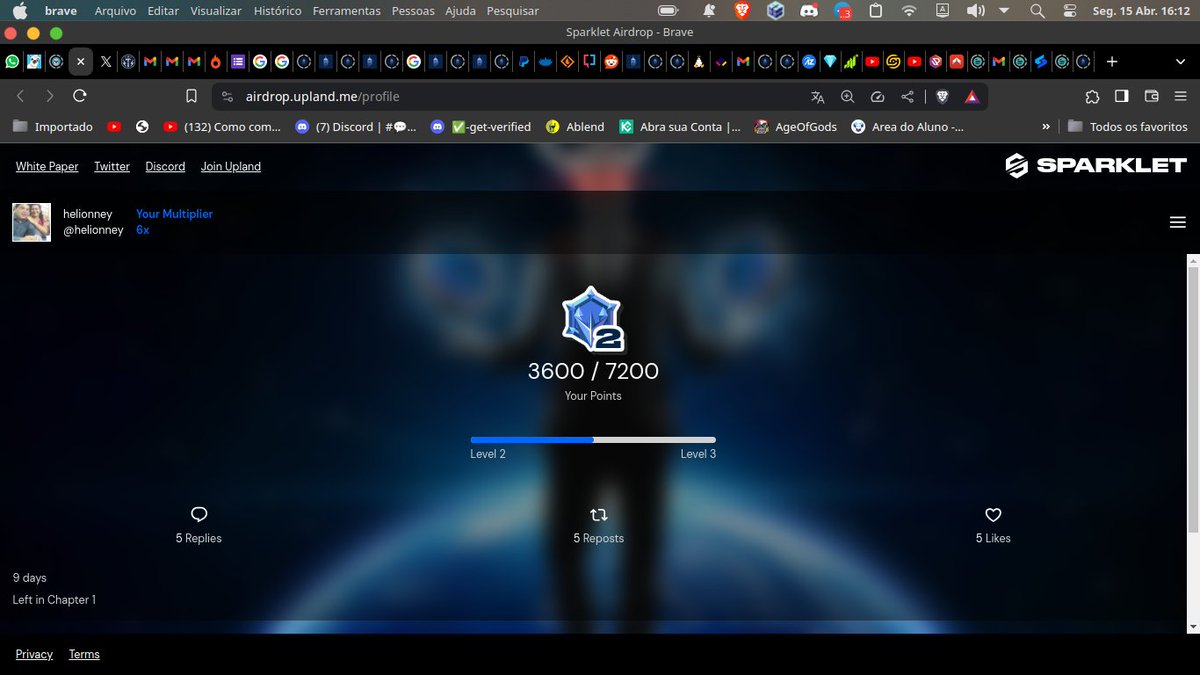The width and height of the screenshot is (1200, 675).
Task: Open the Importado bookmarks folder
Action: click(x=54, y=127)
